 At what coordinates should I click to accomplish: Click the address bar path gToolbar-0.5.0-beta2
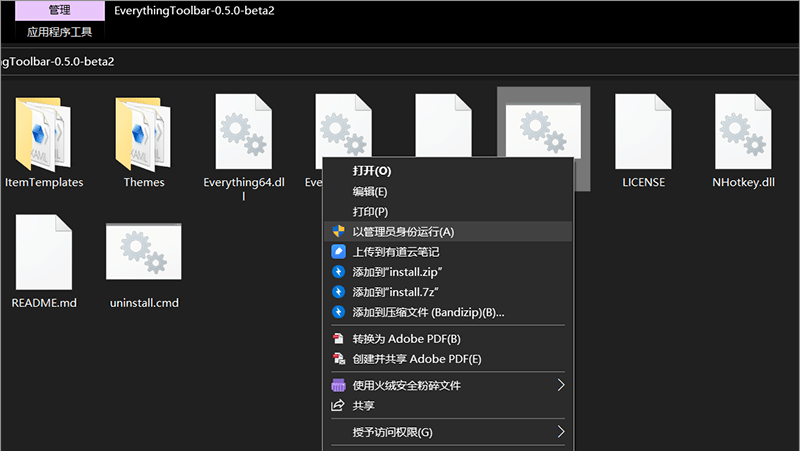pos(58,62)
